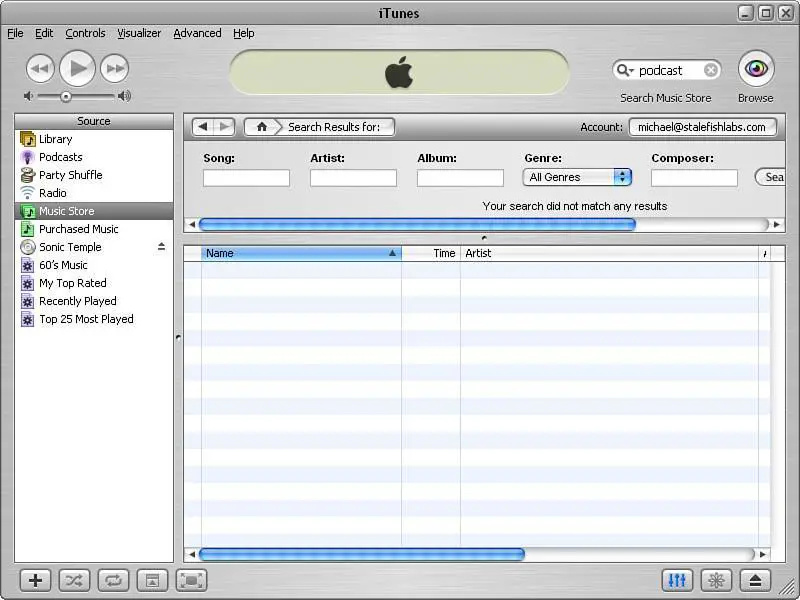Open the Advanced menu
Image resolution: width=800 pixels, height=600 pixels.
point(197,33)
